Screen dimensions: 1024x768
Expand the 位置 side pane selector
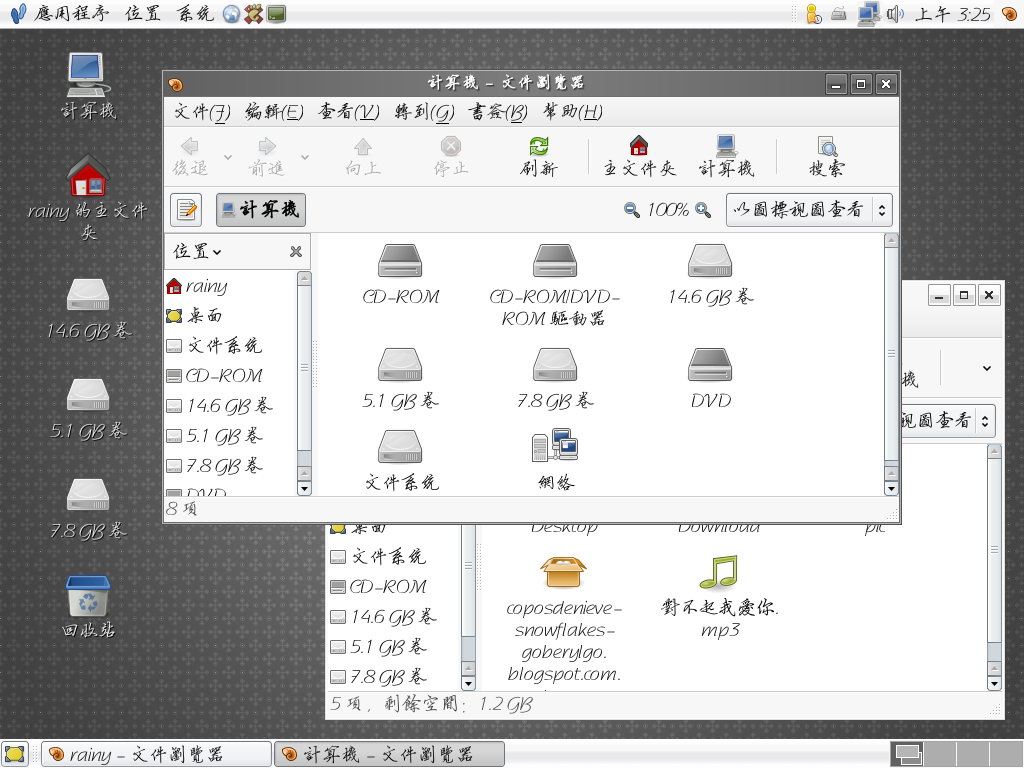(x=197, y=251)
